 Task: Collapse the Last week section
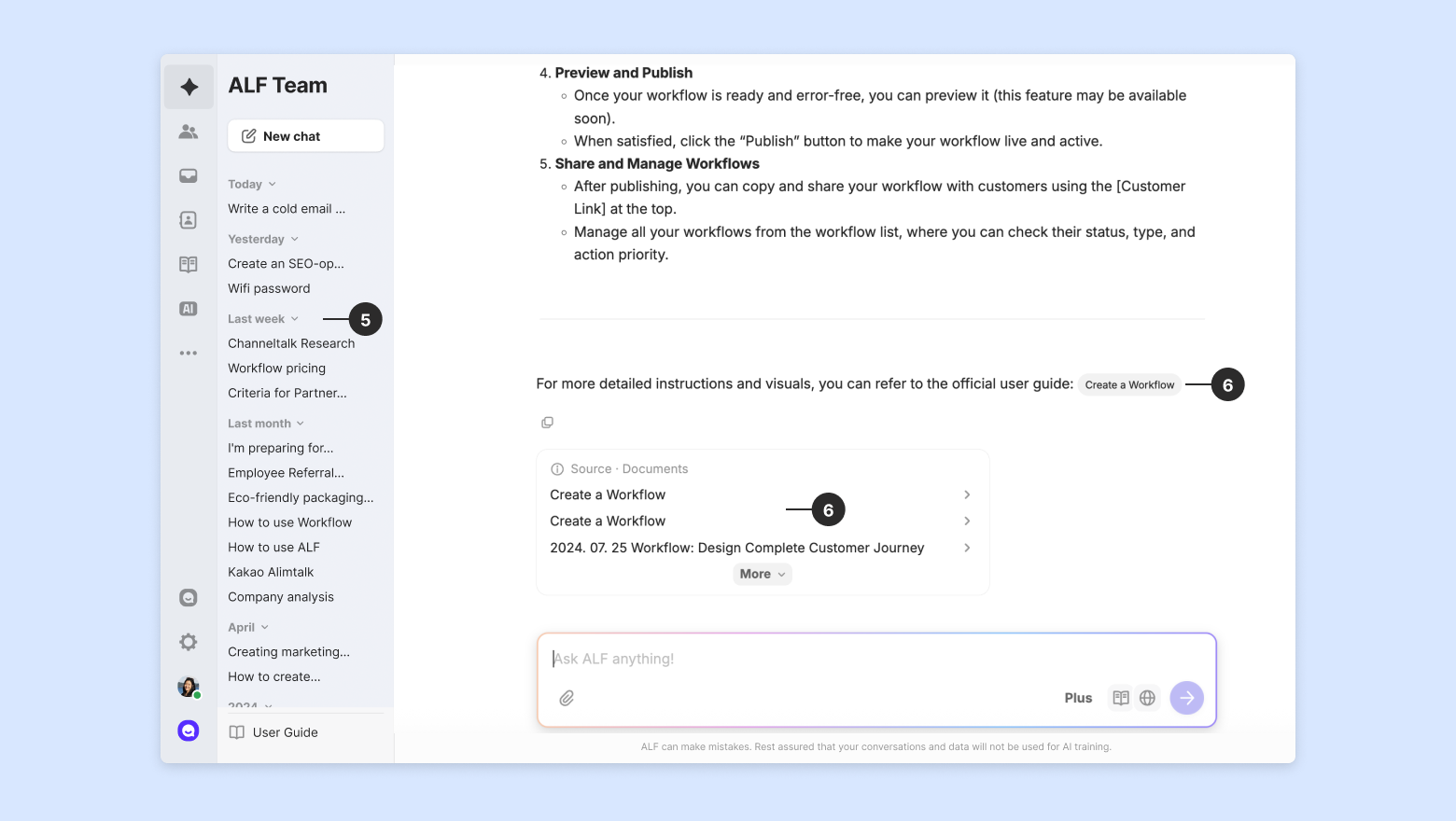click(x=263, y=319)
